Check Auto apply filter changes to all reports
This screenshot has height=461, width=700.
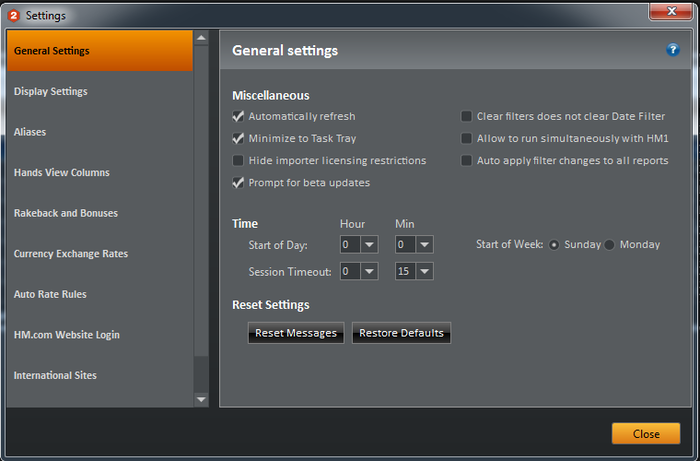(x=466, y=161)
